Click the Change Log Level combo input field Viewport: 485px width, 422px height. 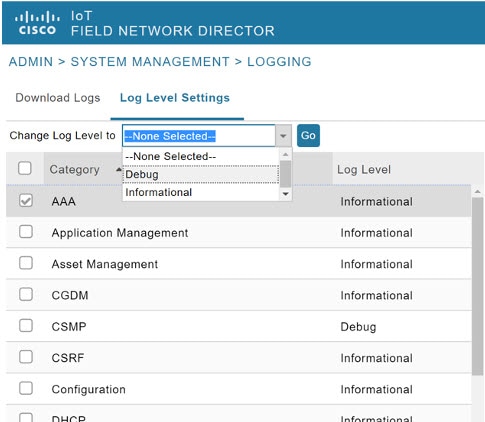pyautogui.click(x=199, y=136)
